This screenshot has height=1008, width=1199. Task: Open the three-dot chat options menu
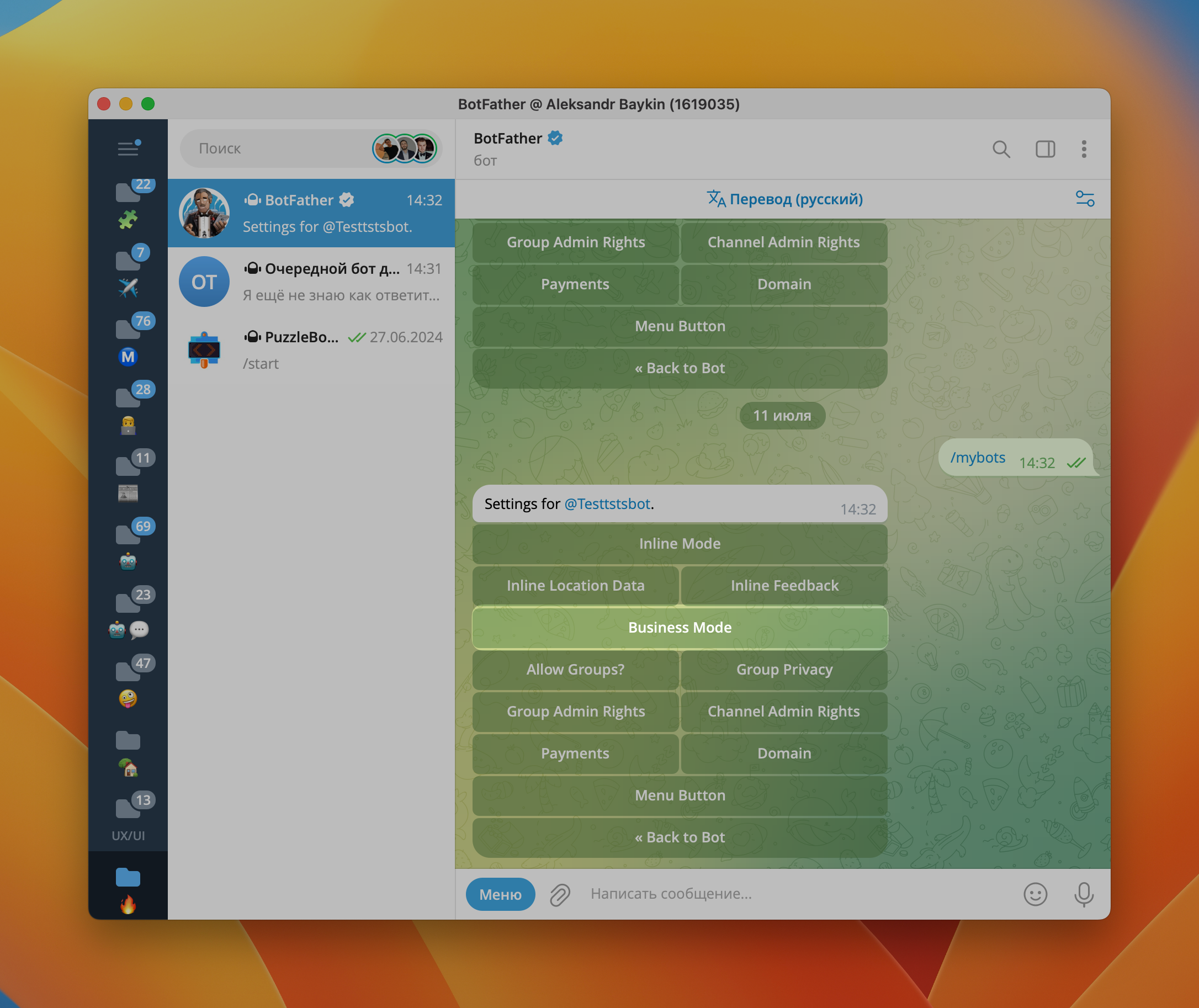[1084, 149]
